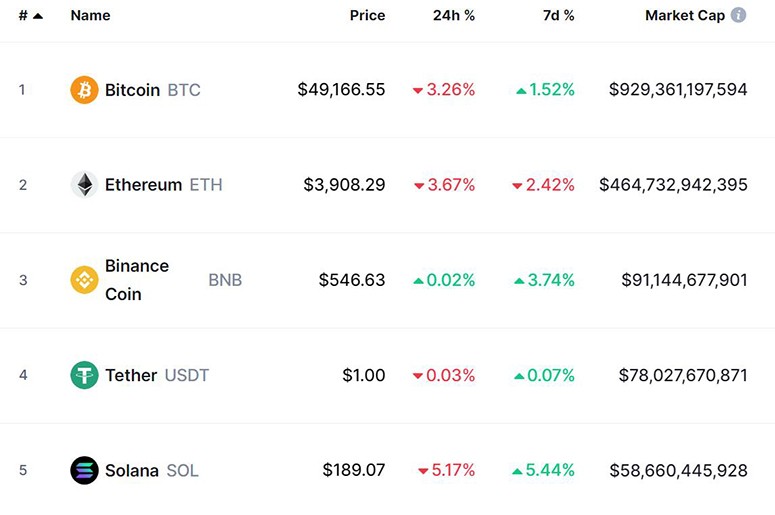Click the Solana logo icon
This screenshot has height=515, width=775.
84,470
